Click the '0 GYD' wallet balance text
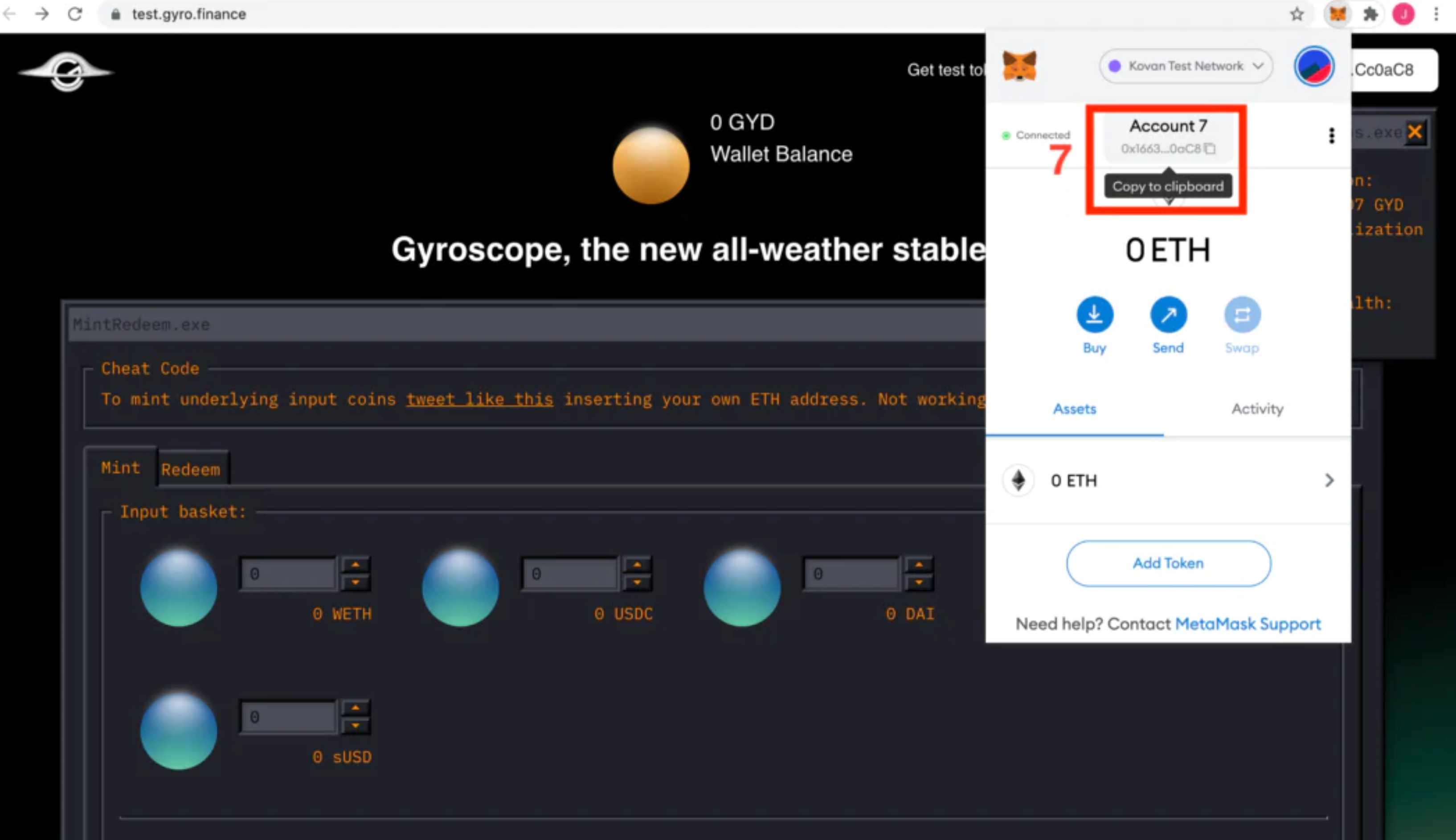1456x840 pixels. tap(742, 122)
